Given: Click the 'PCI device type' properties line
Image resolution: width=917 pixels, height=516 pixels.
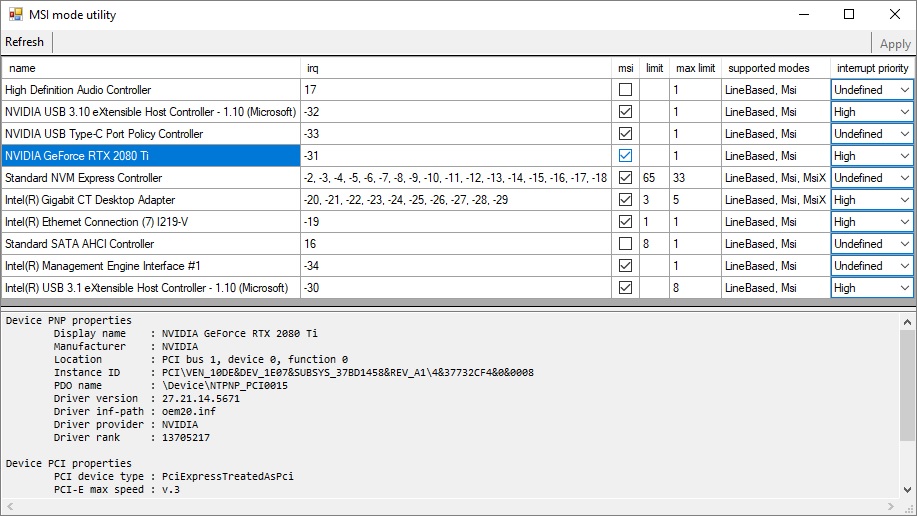Looking at the screenshot, I should pos(174,476).
